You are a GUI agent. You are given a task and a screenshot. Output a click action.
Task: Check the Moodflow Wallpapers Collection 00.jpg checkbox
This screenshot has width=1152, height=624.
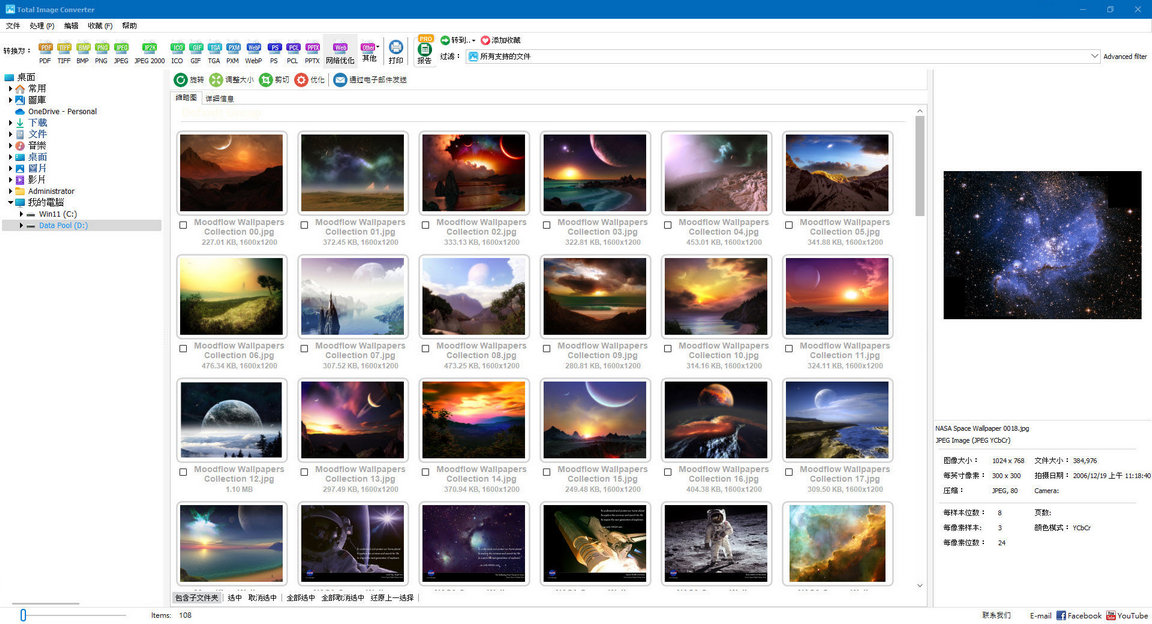tap(182, 224)
